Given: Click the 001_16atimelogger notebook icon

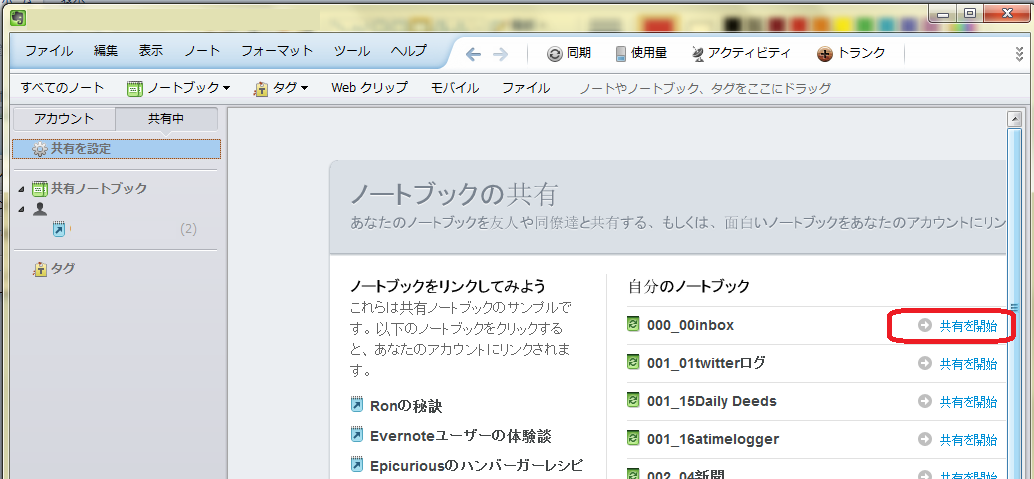Looking at the screenshot, I should [633, 439].
